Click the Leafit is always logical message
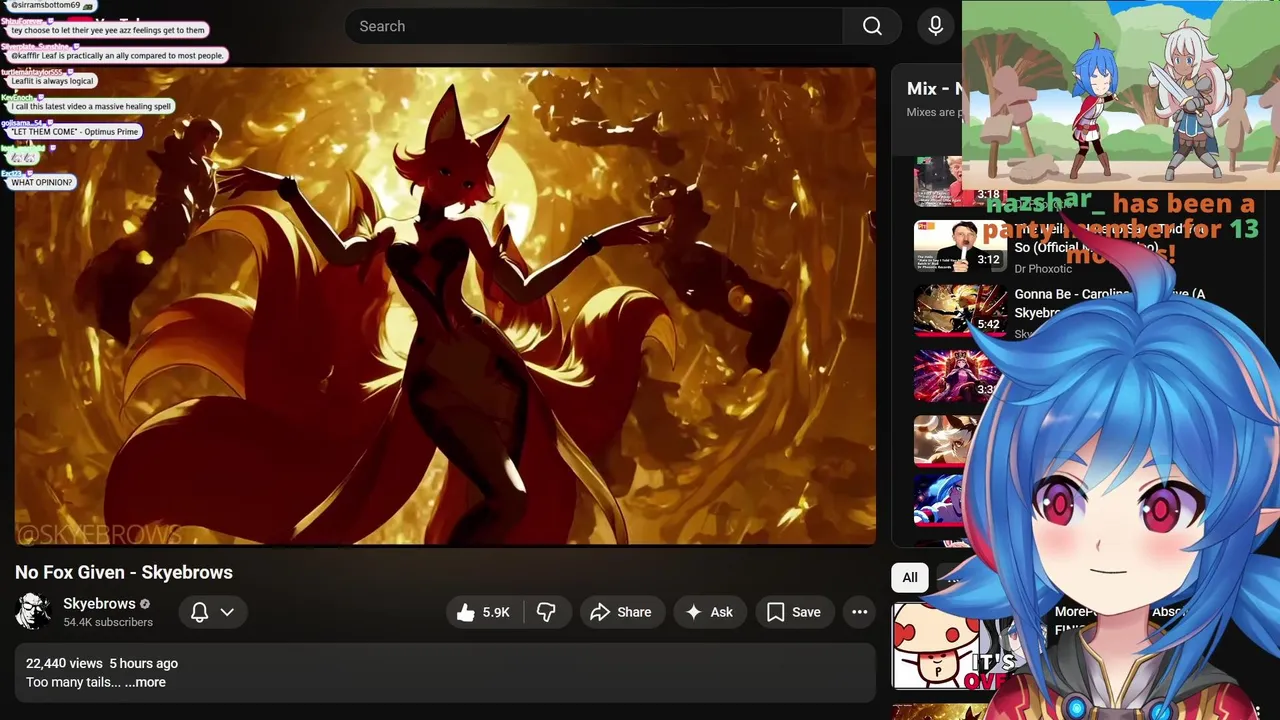Viewport: 1280px width, 720px height. tap(52, 81)
